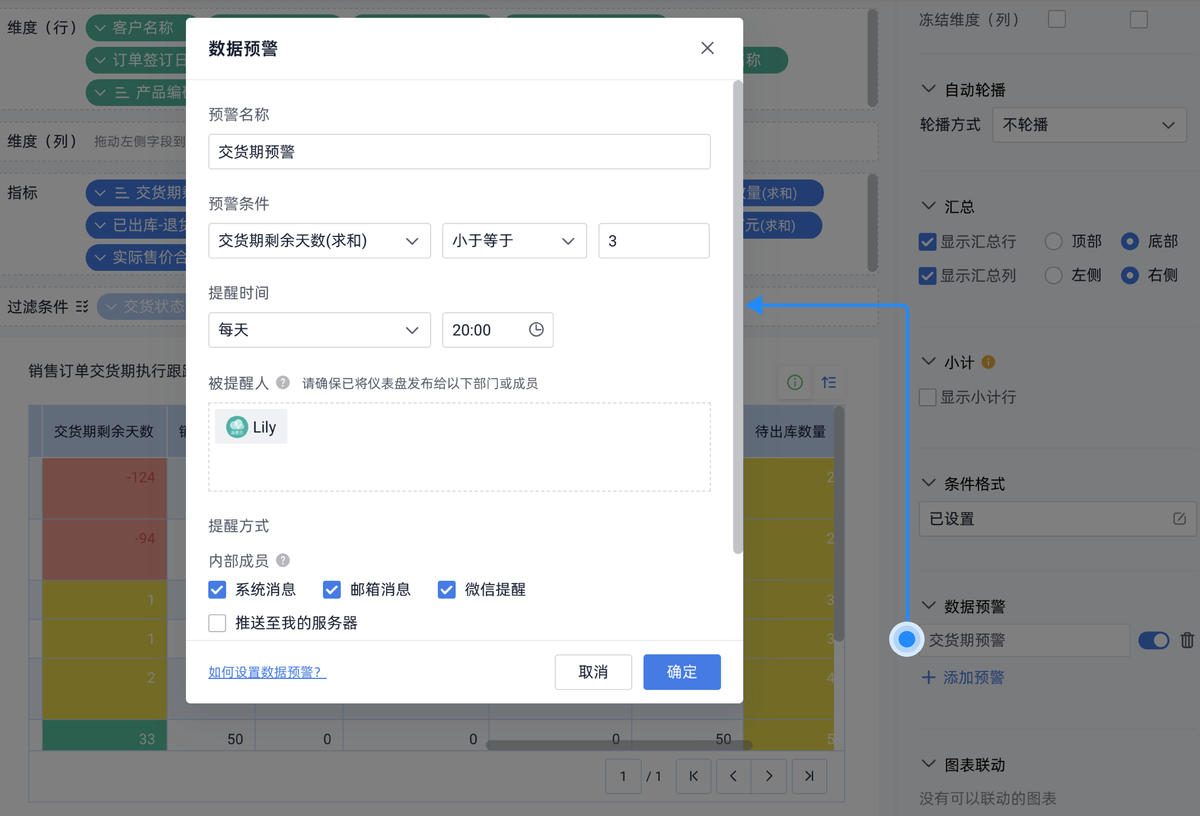Click the orange info icon beside 小计
Image resolution: width=1200 pixels, height=816 pixels.
(x=990, y=361)
